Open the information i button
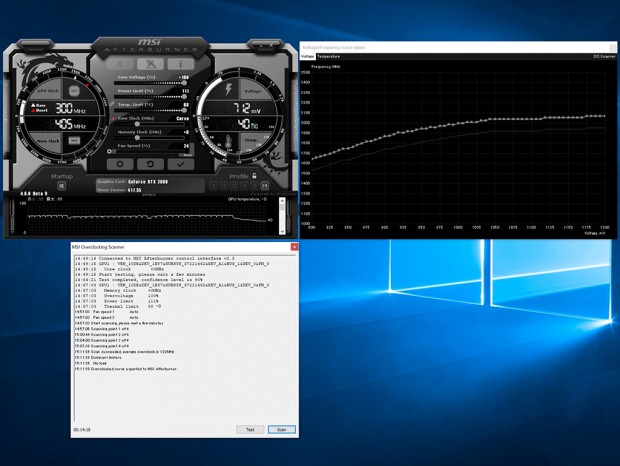 (x=181, y=64)
